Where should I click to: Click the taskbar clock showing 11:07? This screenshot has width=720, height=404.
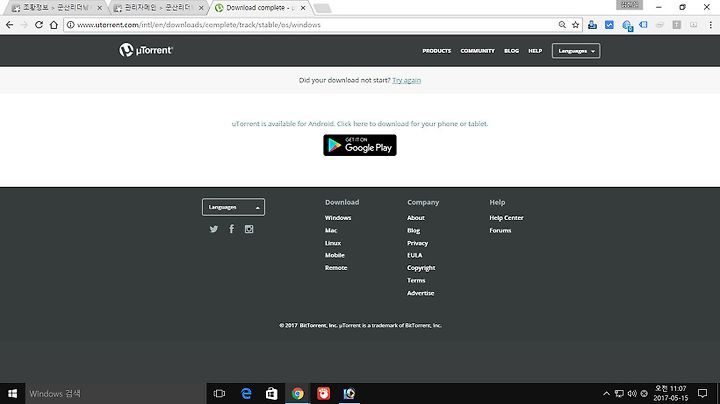[670, 393]
